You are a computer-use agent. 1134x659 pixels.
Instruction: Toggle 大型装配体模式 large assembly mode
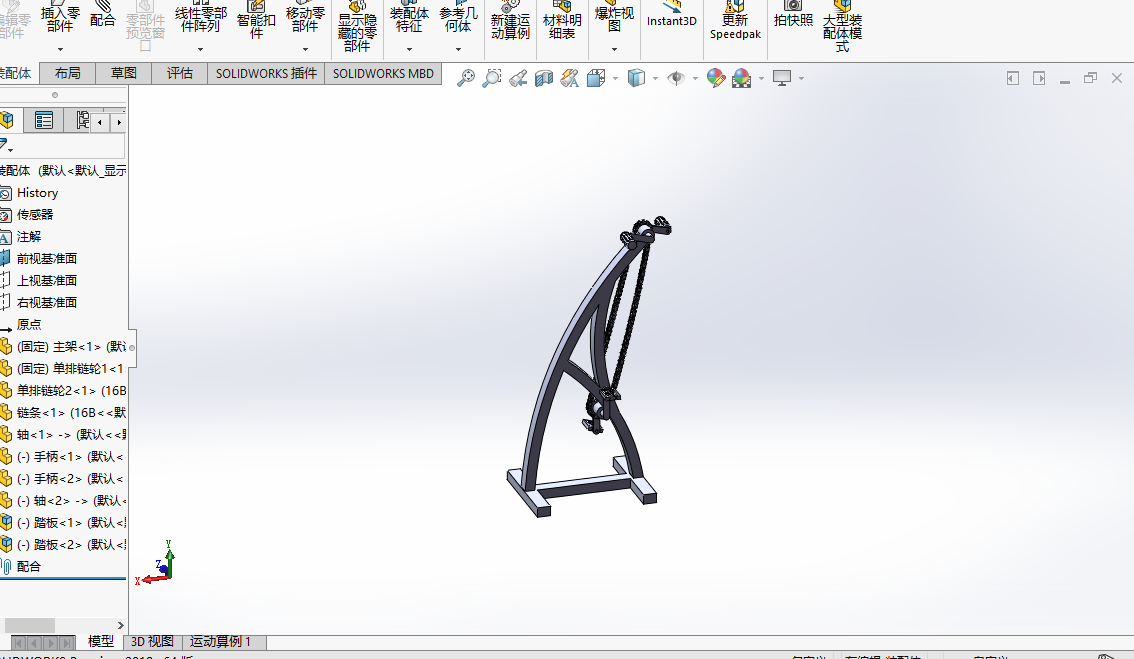843,27
